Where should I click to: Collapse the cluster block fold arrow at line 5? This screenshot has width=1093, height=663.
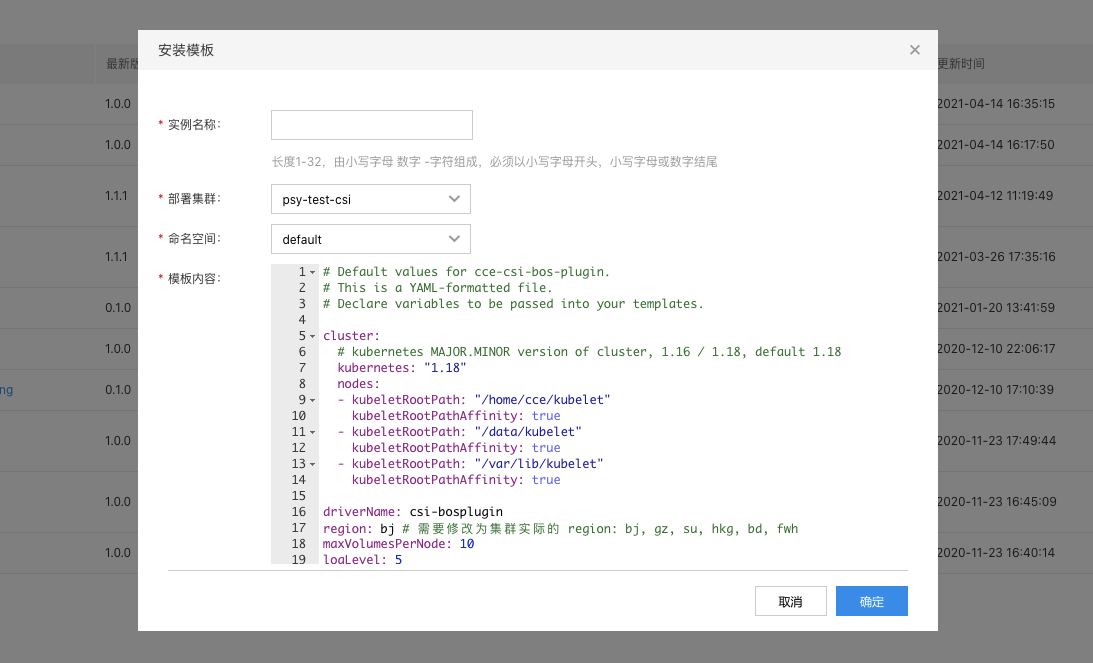(x=313, y=336)
